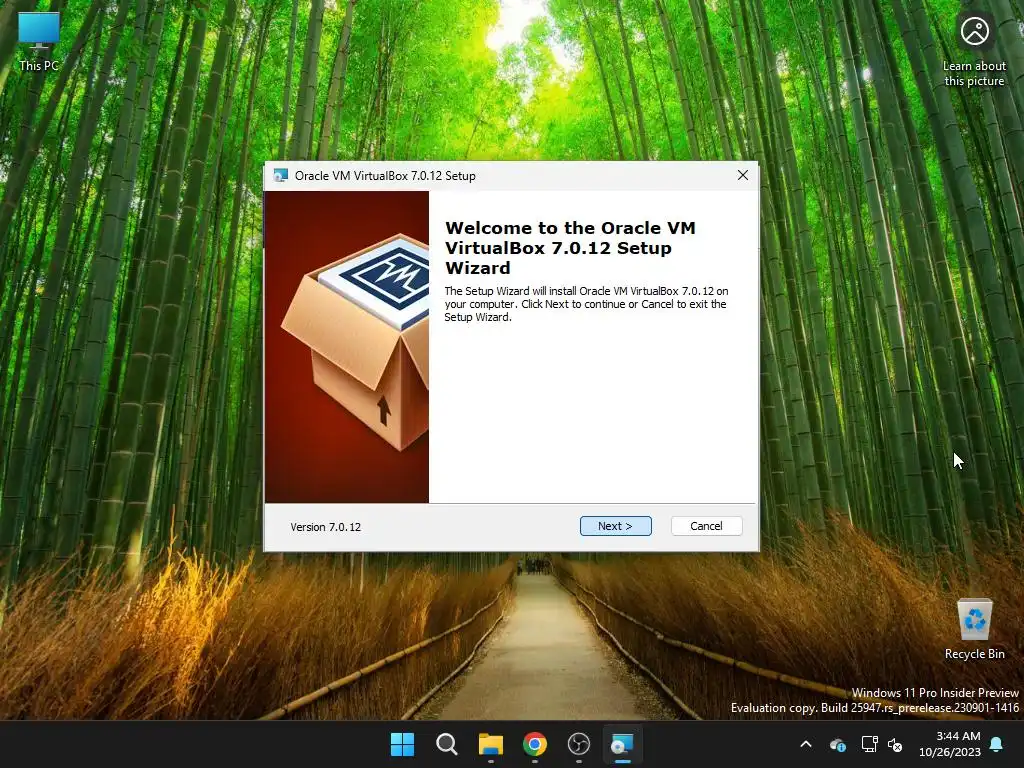The width and height of the screenshot is (1024, 768).
Task: Click the Oracle VM VirtualBox 7.0.12 Setup title
Action: click(x=385, y=176)
